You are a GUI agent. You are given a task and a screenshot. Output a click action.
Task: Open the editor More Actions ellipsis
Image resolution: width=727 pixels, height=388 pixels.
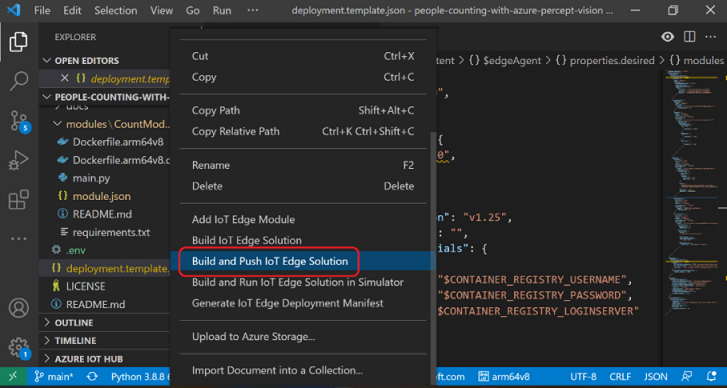click(x=710, y=37)
